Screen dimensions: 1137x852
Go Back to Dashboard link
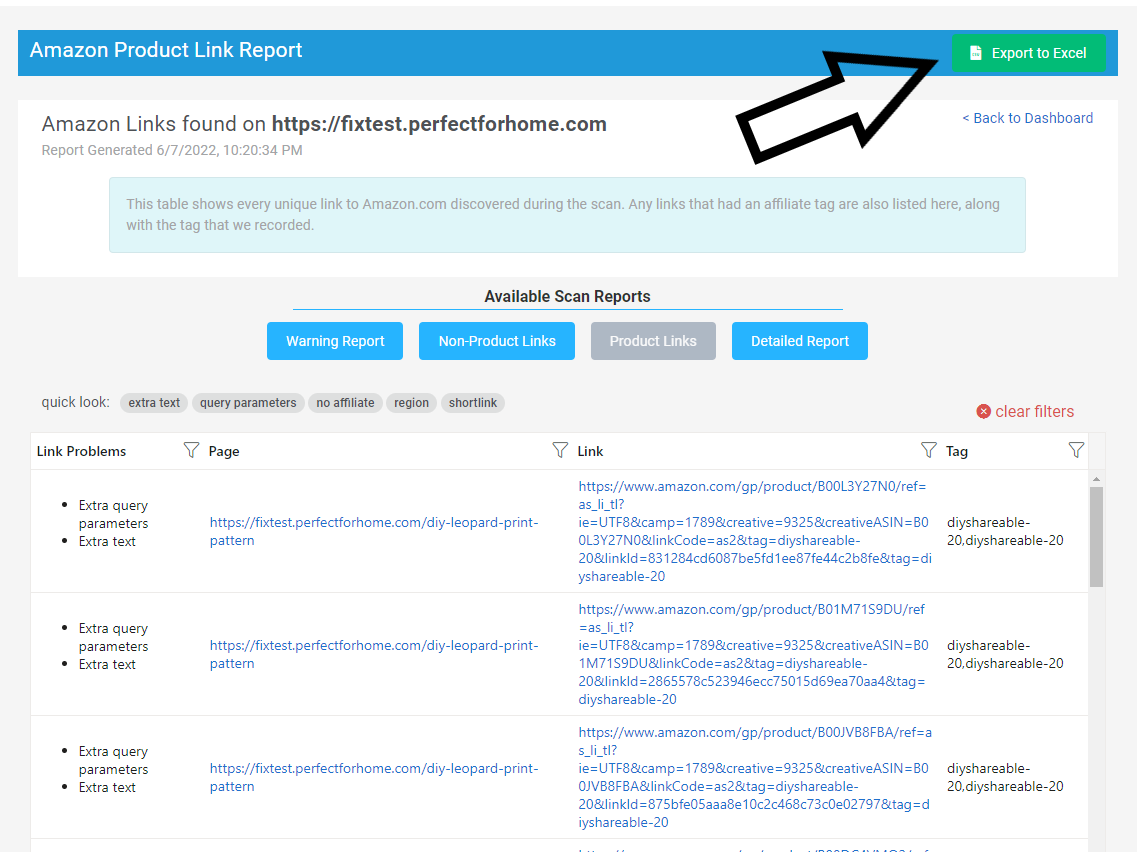point(1028,118)
